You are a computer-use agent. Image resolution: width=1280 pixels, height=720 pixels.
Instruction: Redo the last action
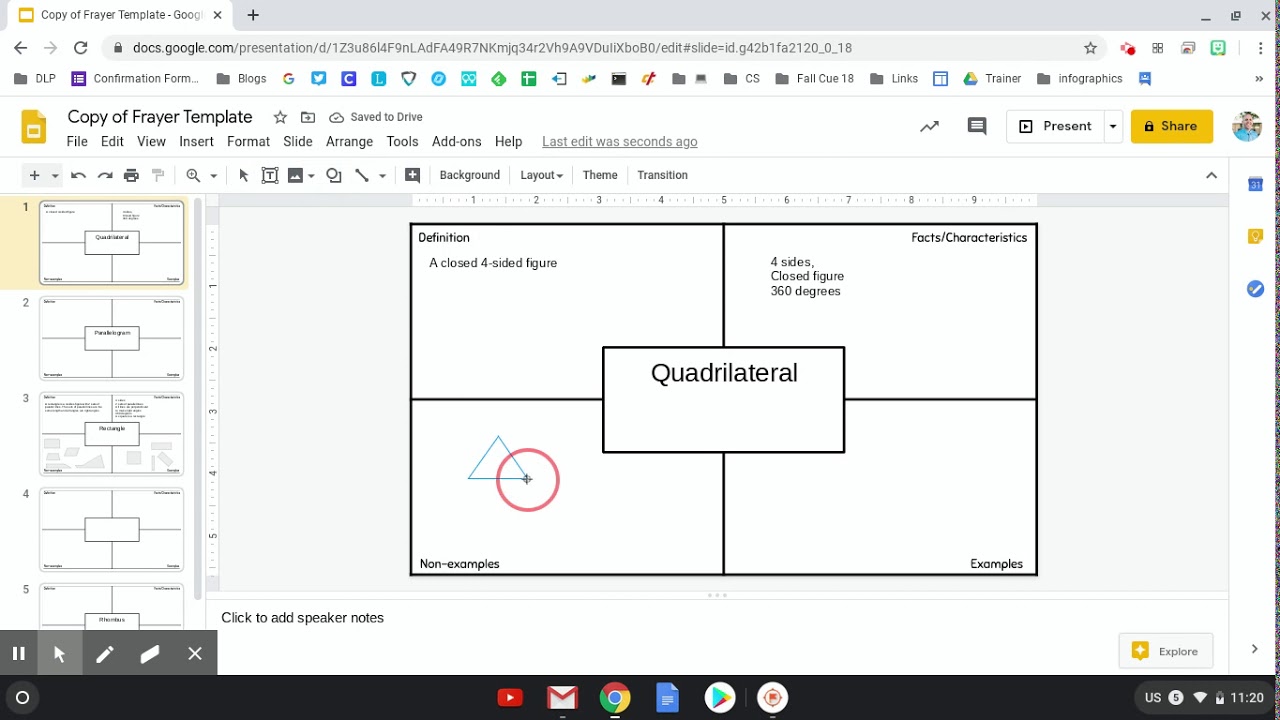click(104, 175)
